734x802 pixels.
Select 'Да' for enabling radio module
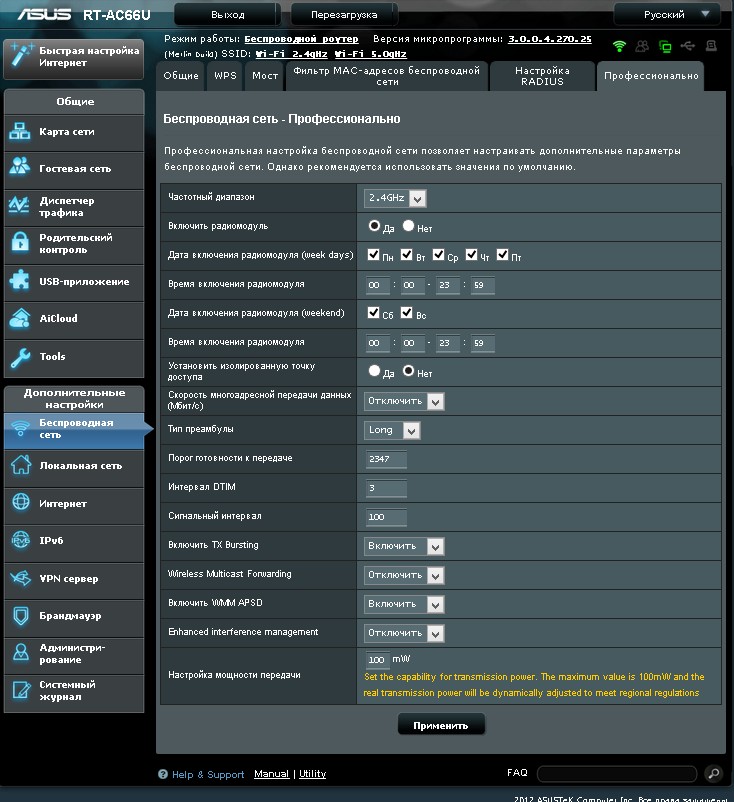pyautogui.click(x=374, y=226)
